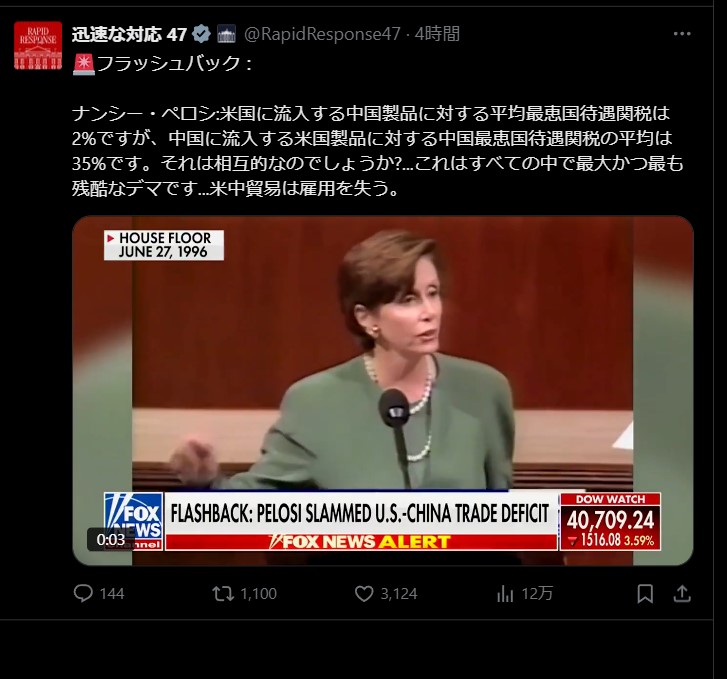Viewport: 727px width, 679px height.
Task: Open the three-dot more options menu
Action: coord(682,34)
